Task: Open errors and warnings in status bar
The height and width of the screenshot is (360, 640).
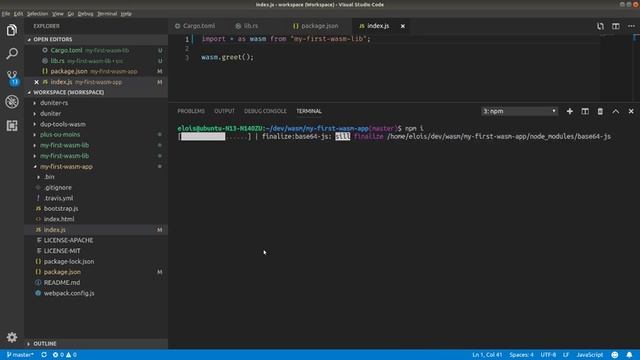Action: click(x=64, y=355)
